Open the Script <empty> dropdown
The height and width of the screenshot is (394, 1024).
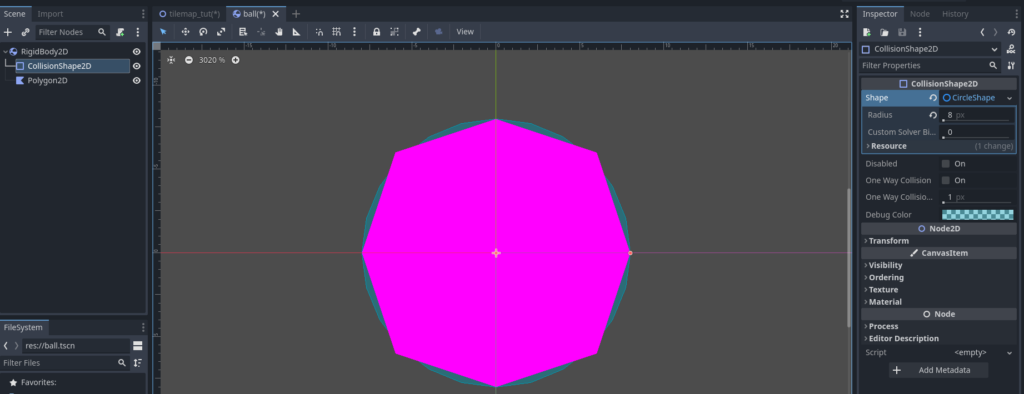click(978, 352)
